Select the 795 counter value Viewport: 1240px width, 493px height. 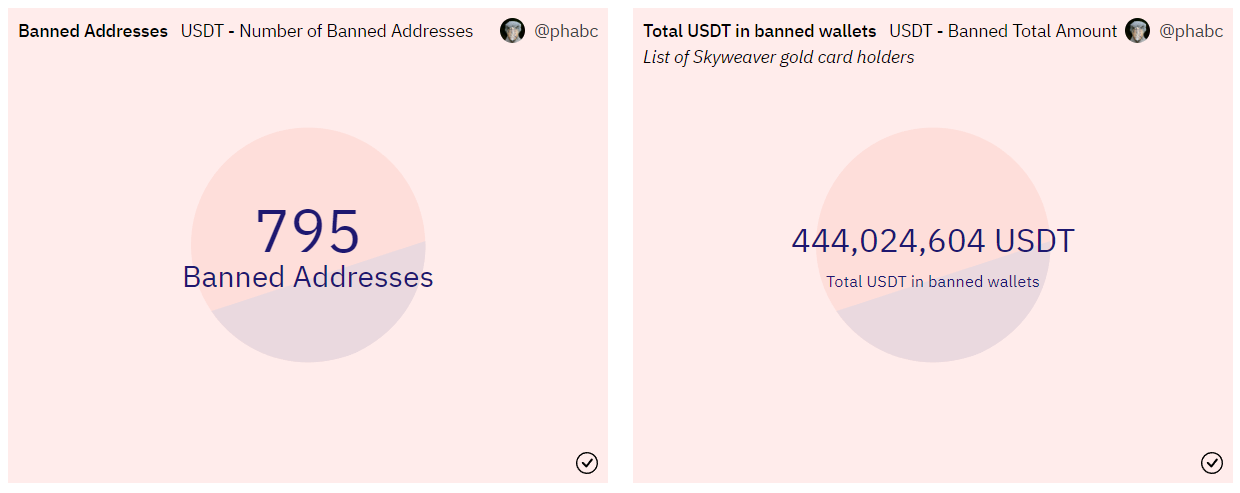click(308, 231)
